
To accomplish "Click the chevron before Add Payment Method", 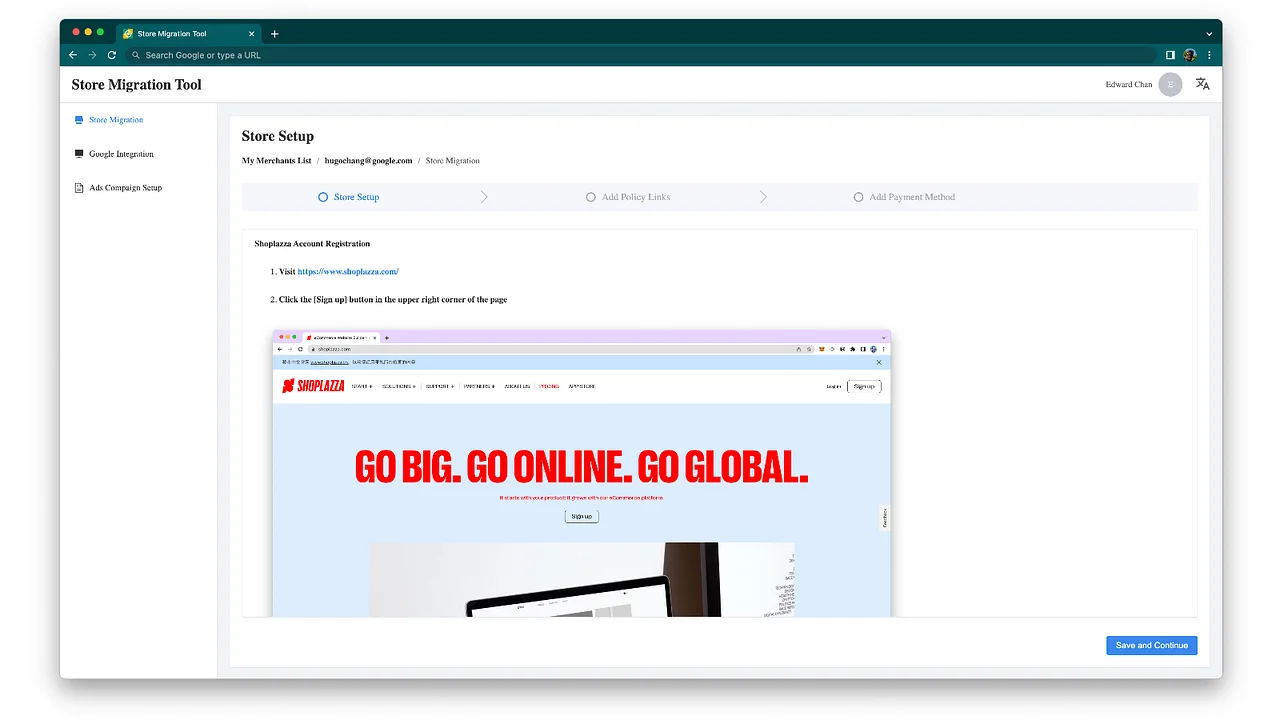I will tap(763, 197).
